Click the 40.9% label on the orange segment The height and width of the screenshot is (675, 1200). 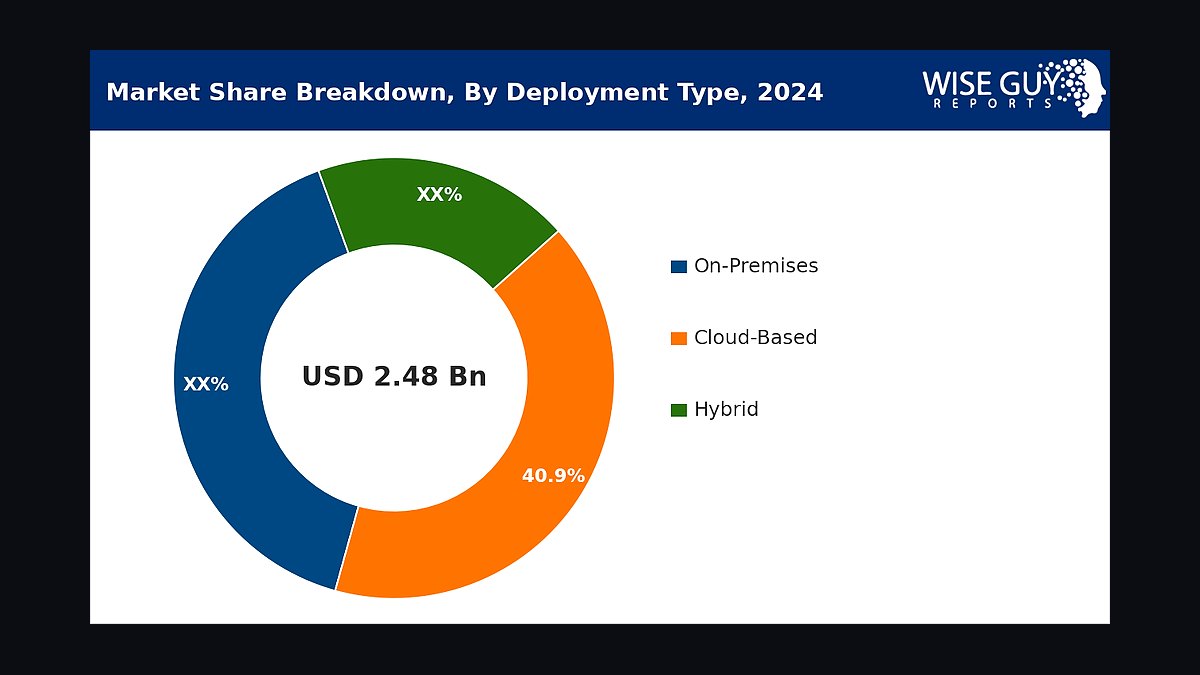pos(553,476)
